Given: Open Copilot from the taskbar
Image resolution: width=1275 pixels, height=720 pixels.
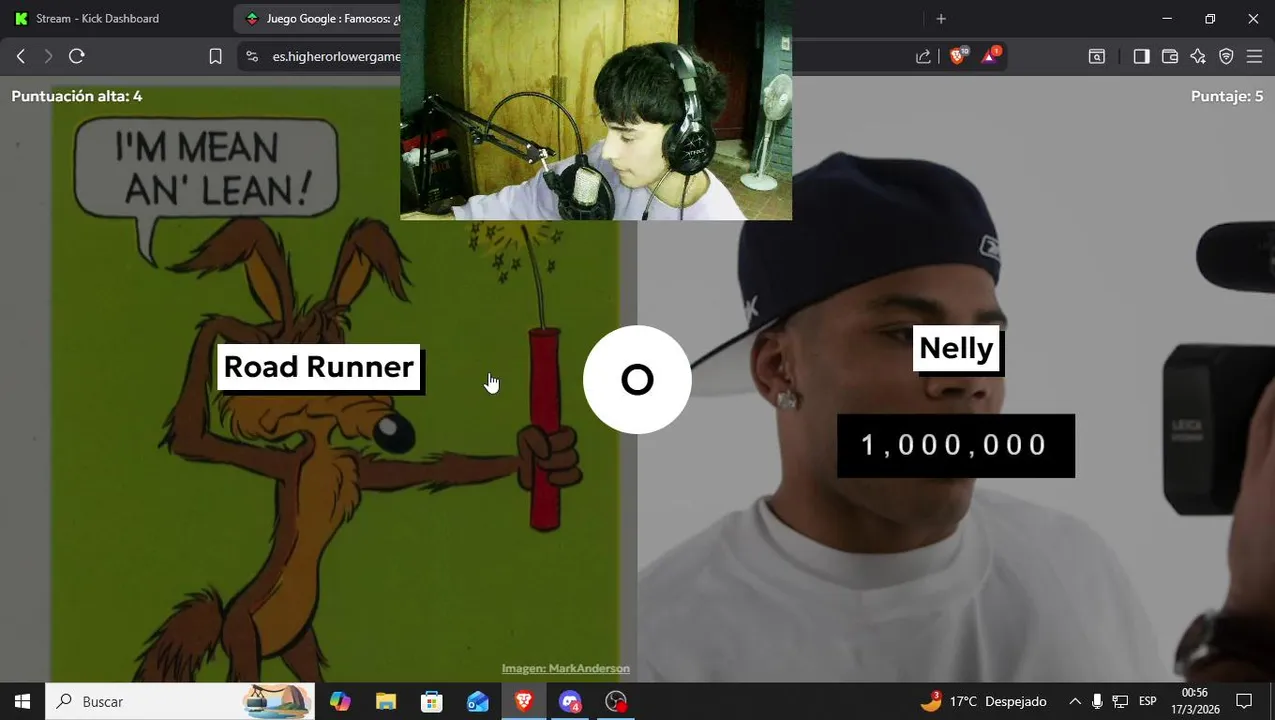Looking at the screenshot, I should pyautogui.click(x=340, y=701).
